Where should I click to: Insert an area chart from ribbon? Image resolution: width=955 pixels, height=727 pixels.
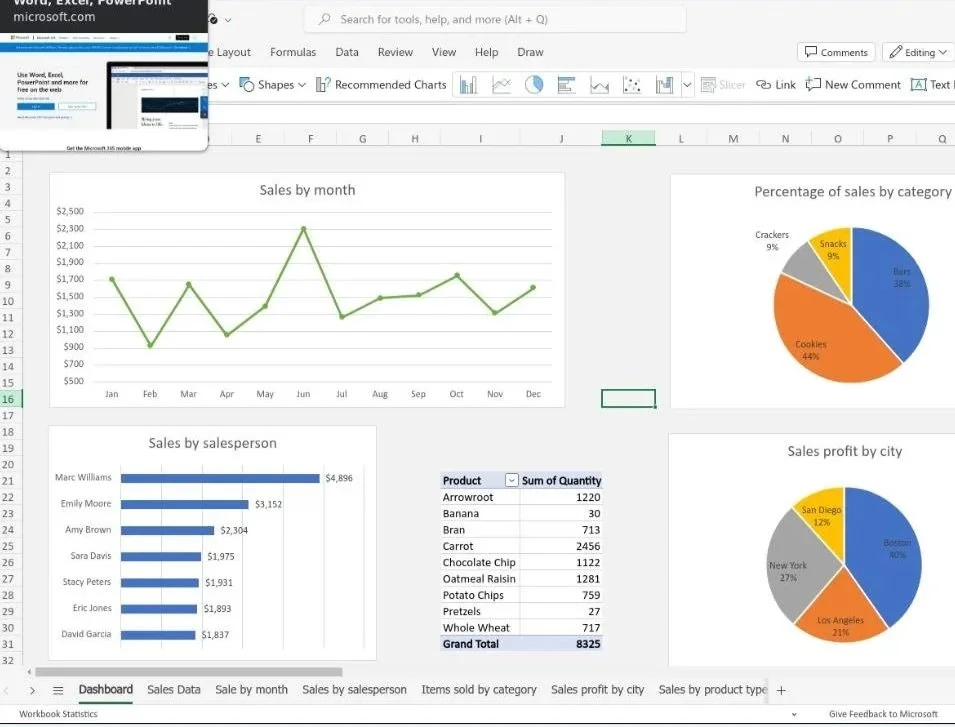click(599, 85)
